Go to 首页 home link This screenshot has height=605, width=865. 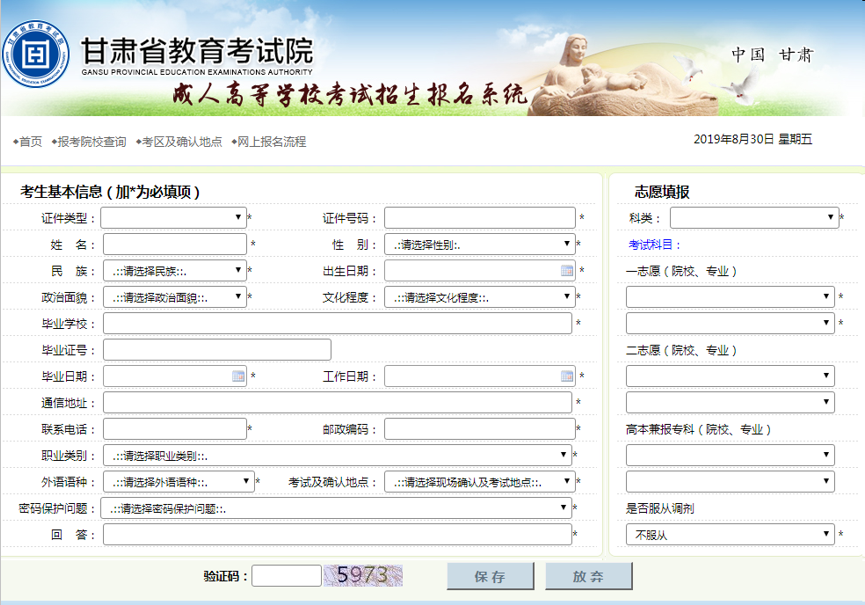click(30, 142)
